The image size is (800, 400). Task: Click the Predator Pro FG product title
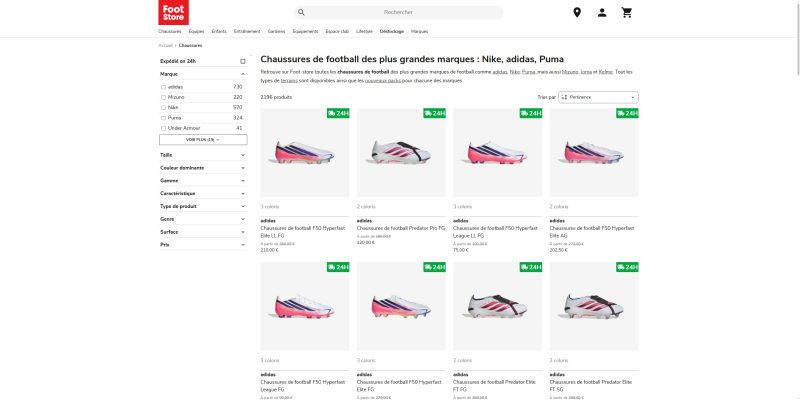click(x=401, y=229)
